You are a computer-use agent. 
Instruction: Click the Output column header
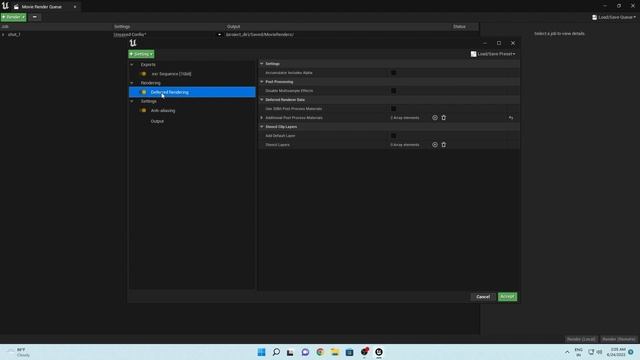(233, 27)
